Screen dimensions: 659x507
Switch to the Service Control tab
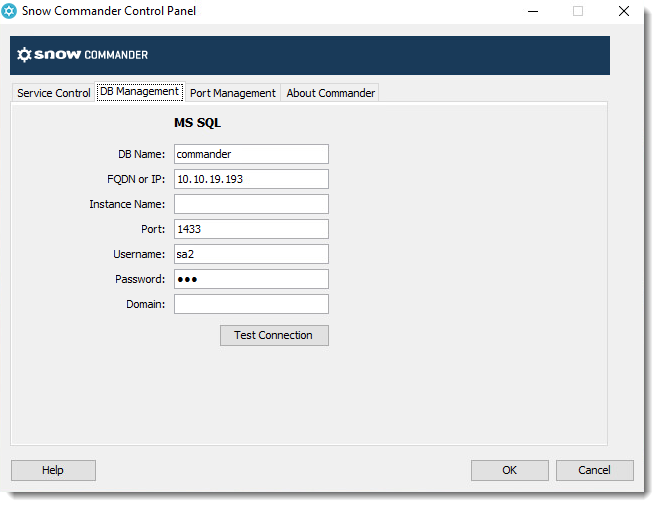[53, 93]
